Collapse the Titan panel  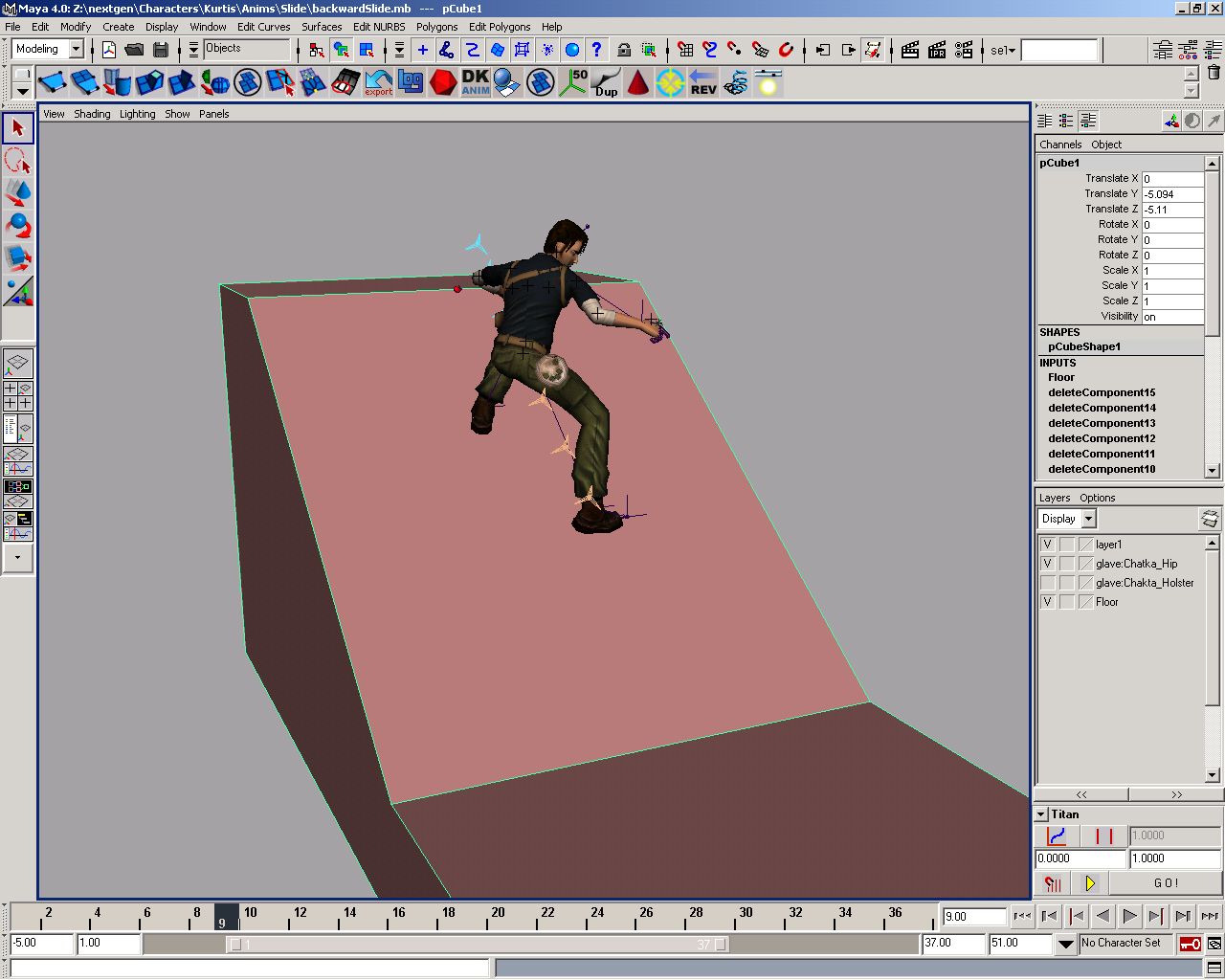pos(1041,814)
